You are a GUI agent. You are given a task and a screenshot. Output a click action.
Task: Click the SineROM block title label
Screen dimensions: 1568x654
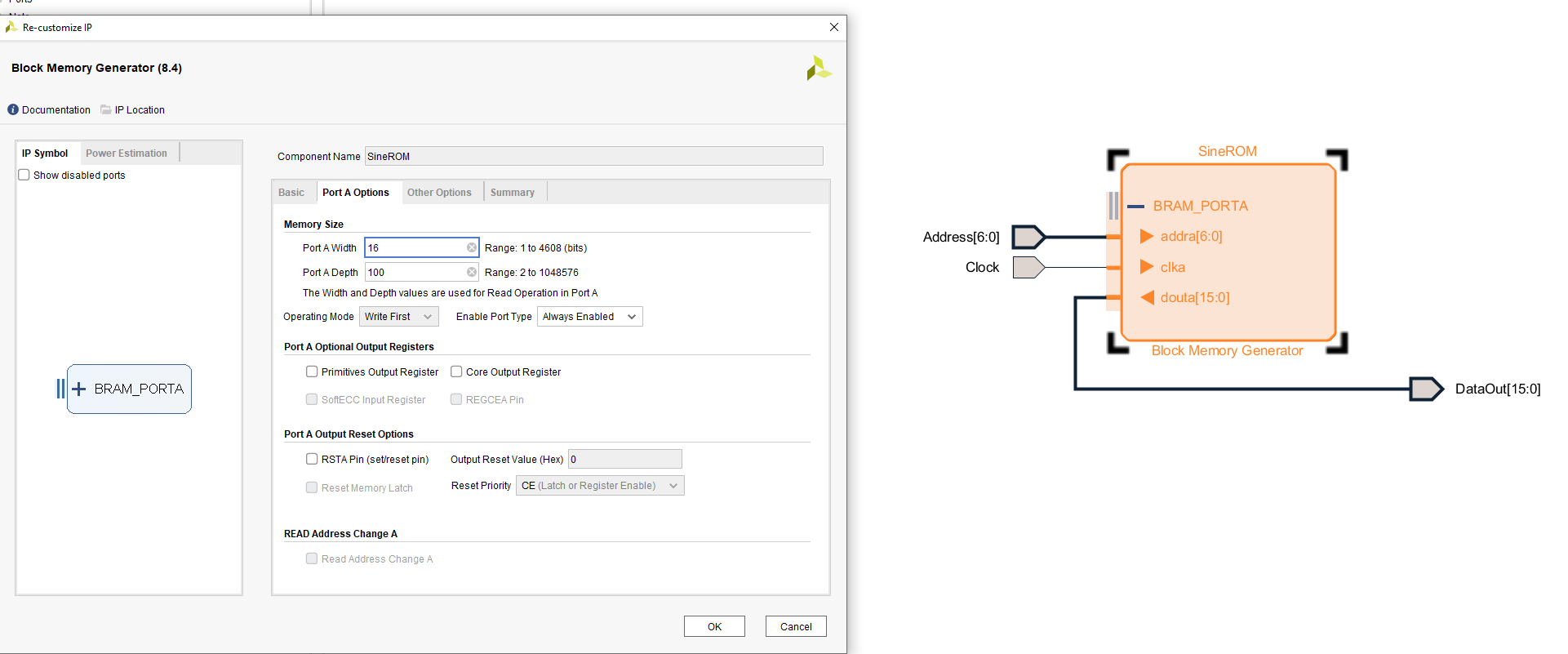coord(1227,151)
